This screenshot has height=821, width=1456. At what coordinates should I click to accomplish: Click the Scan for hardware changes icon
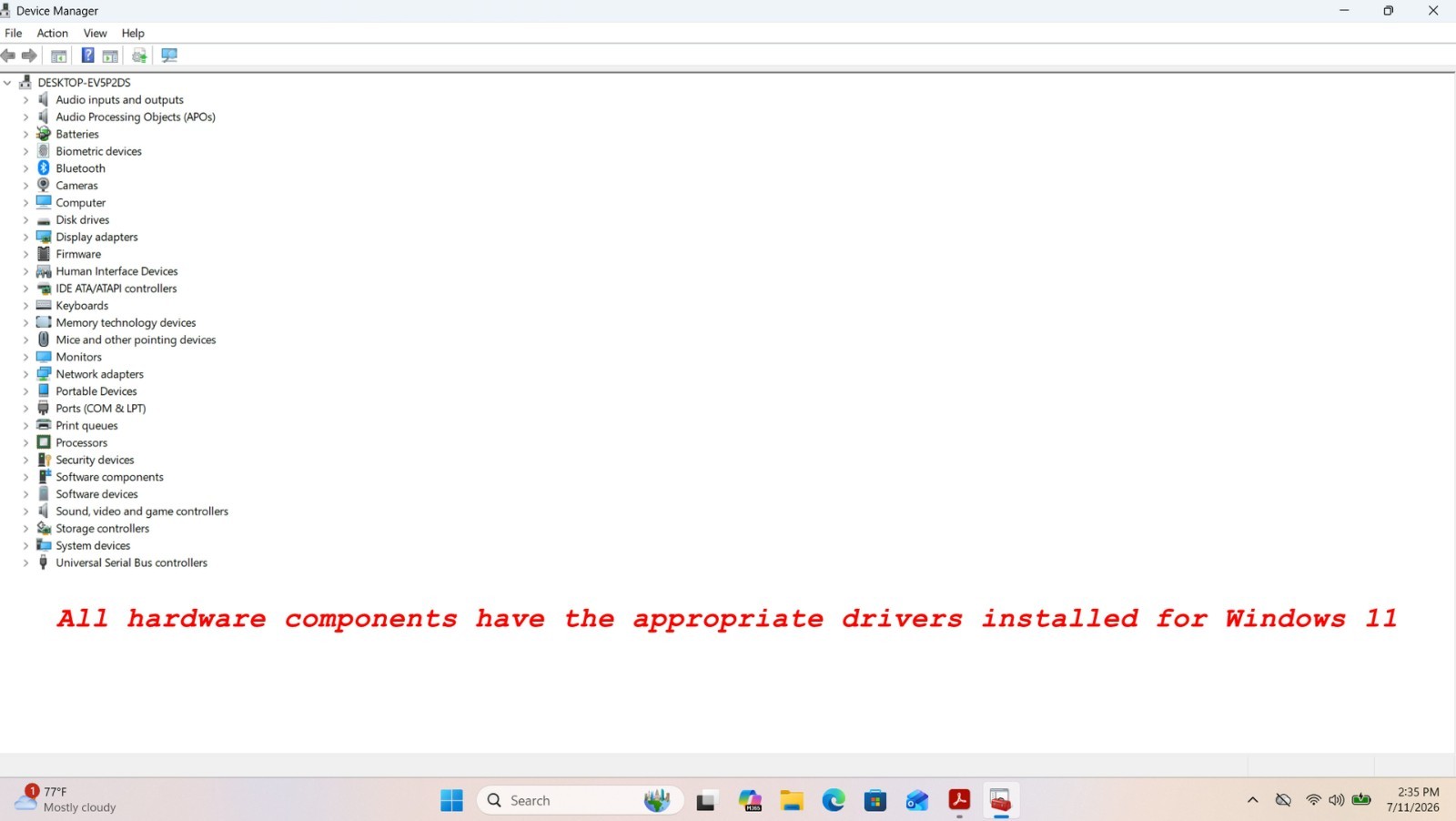point(169,56)
